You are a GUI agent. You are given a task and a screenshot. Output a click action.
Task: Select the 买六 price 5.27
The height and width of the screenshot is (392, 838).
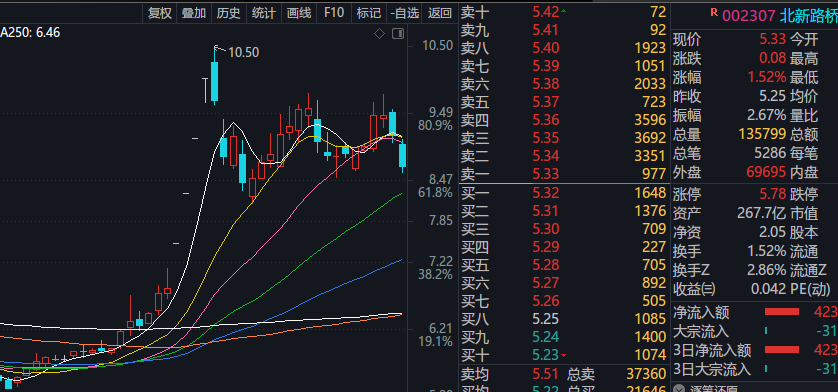[546, 283]
